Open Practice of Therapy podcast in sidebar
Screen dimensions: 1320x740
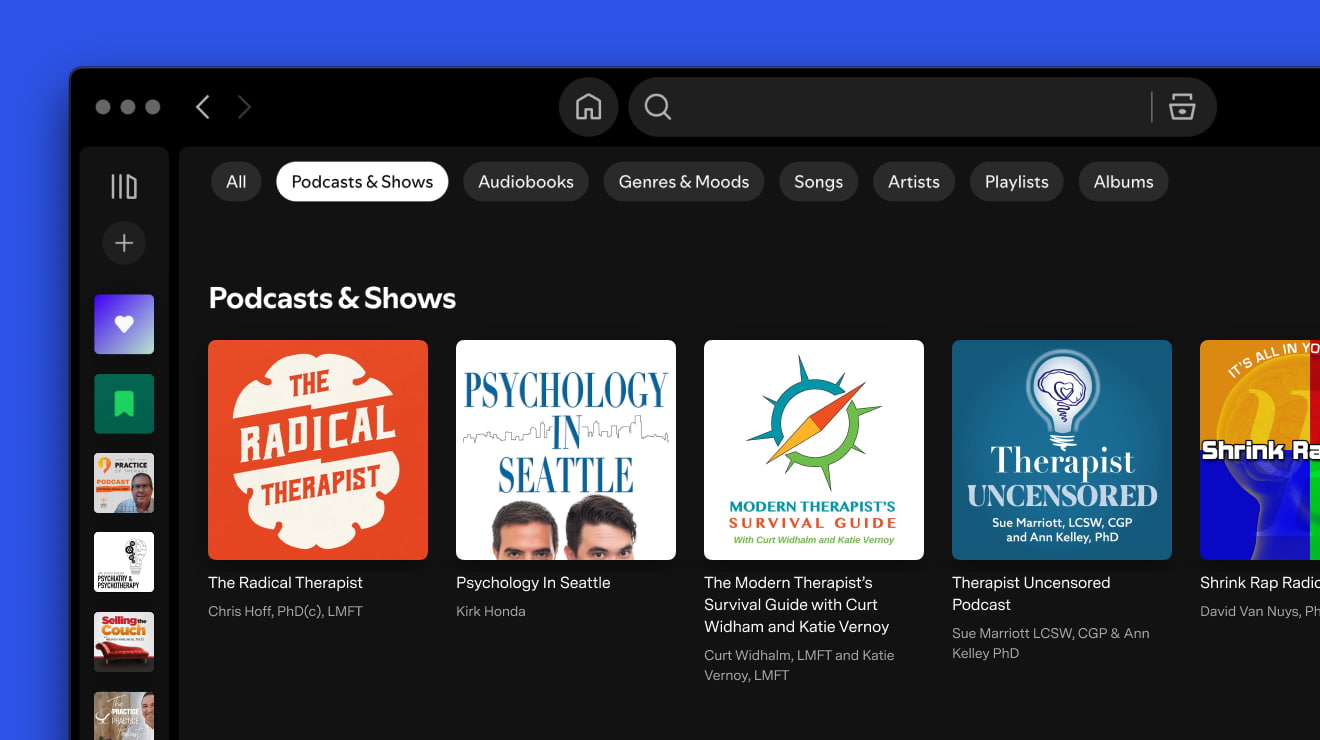pyautogui.click(x=124, y=483)
